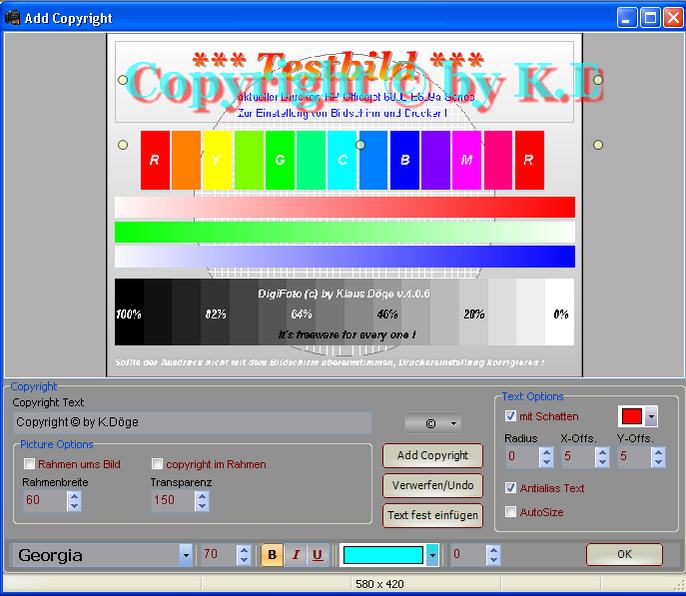Screen dimensions: 686x596
Task: Click the copyright watermark text on preview
Action: (x=367, y=84)
